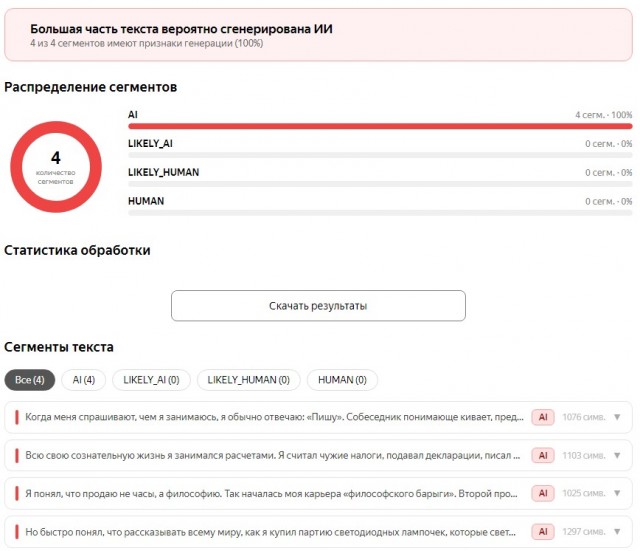Select the 'Все (4)' filter tab
The width and height of the screenshot is (640, 551).
click(29, 380)
